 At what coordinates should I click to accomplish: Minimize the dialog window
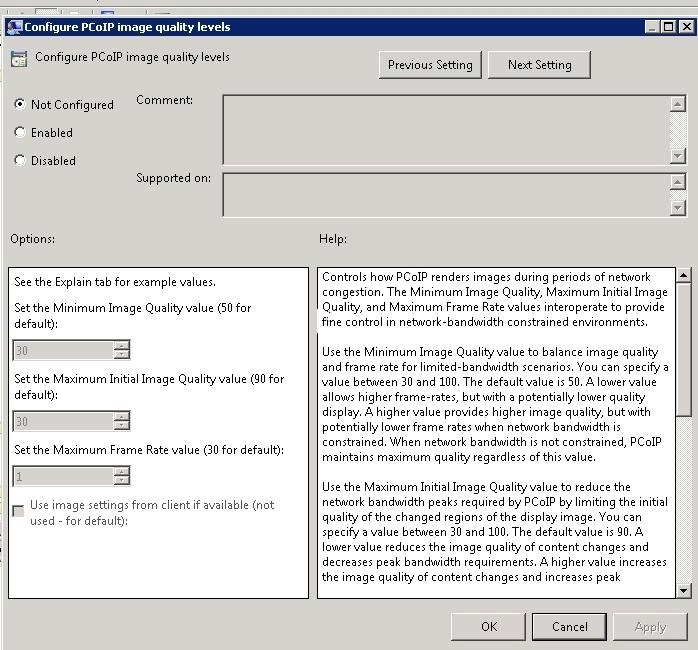tap(652, 27)
